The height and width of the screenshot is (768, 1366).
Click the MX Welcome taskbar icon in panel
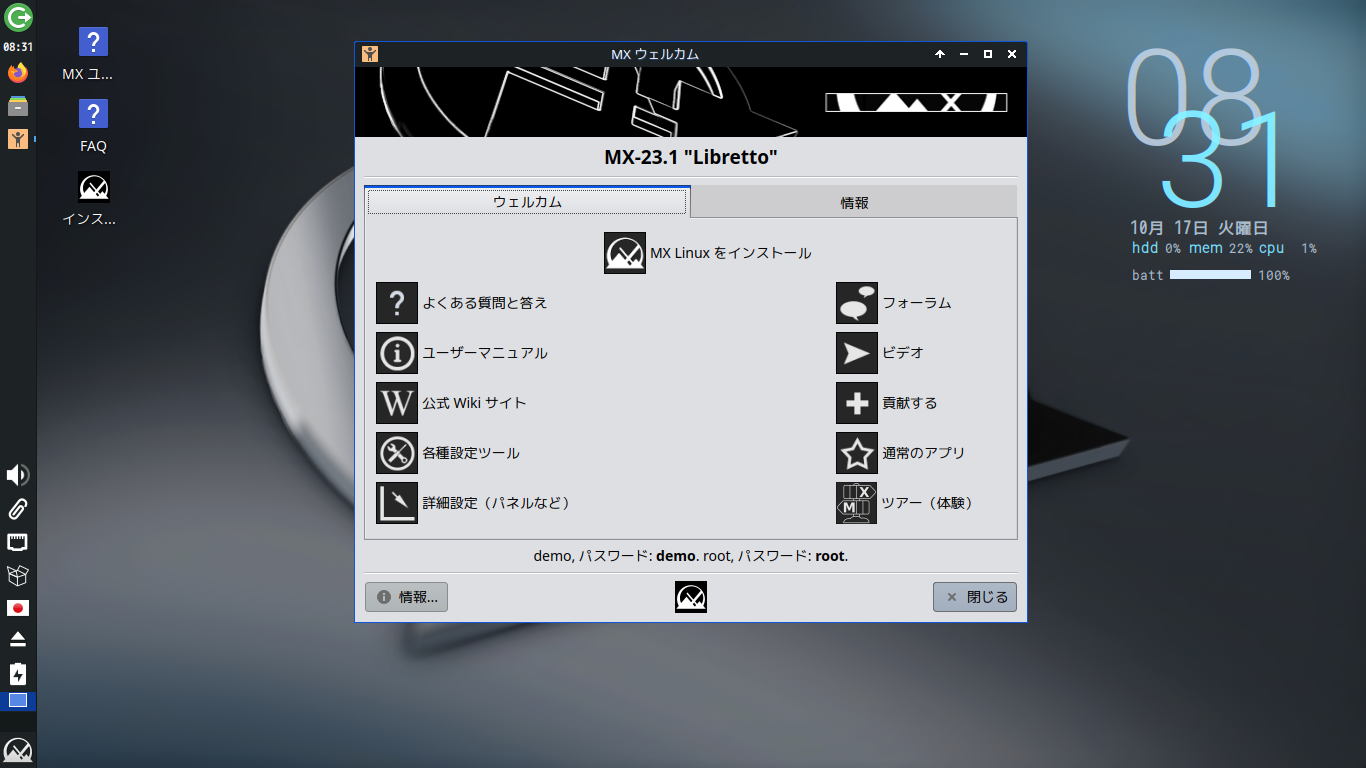click(x=18, y=139)
